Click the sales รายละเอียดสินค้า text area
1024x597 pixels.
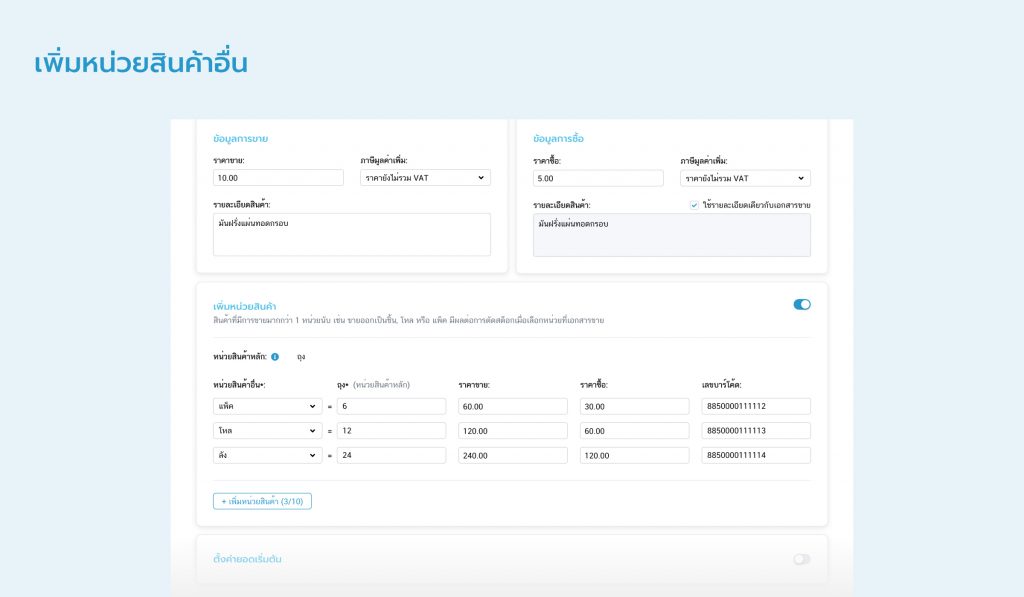[x=352, y=234]
